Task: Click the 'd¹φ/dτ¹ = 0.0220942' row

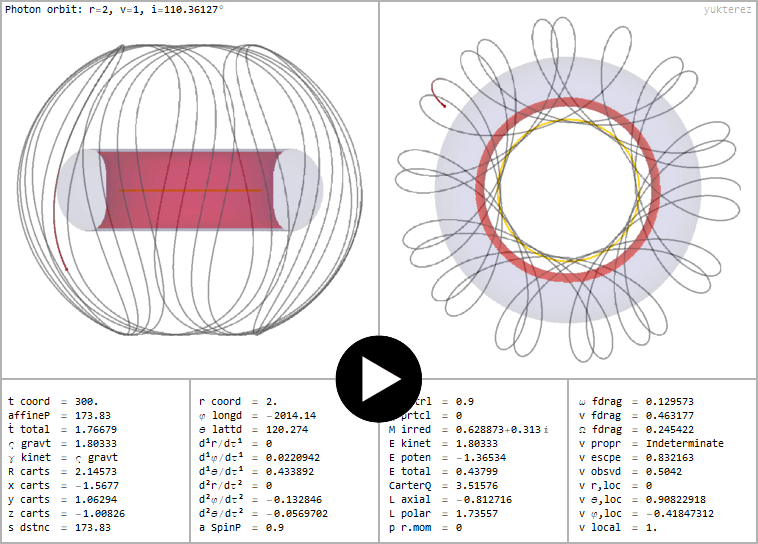Action: point(260,457)
